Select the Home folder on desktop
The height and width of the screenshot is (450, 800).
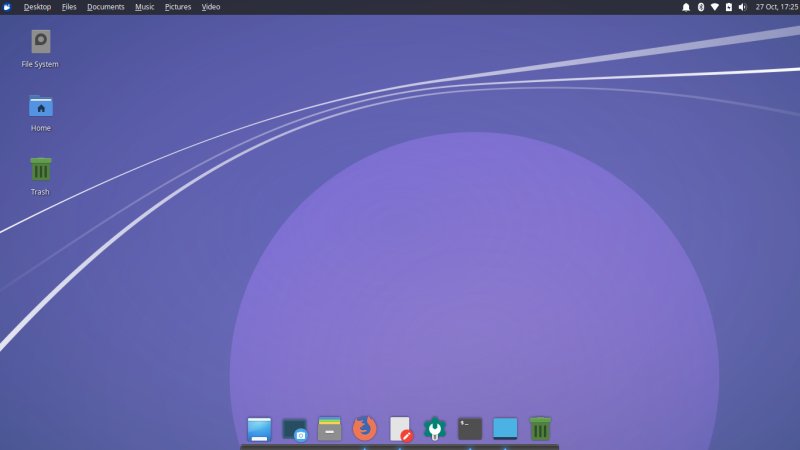pos(40,106)
